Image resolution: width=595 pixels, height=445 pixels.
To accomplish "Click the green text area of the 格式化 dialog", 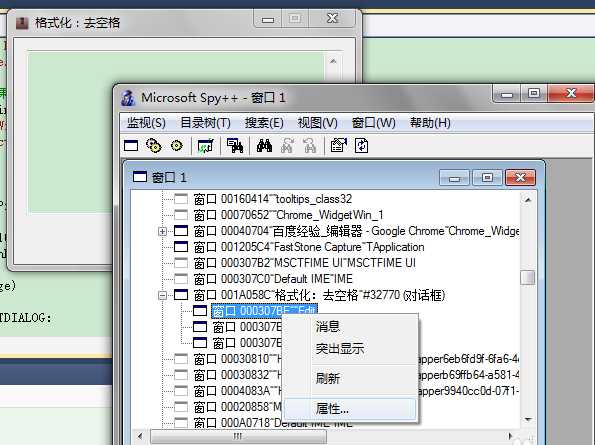I will click(x=176, y=133).
